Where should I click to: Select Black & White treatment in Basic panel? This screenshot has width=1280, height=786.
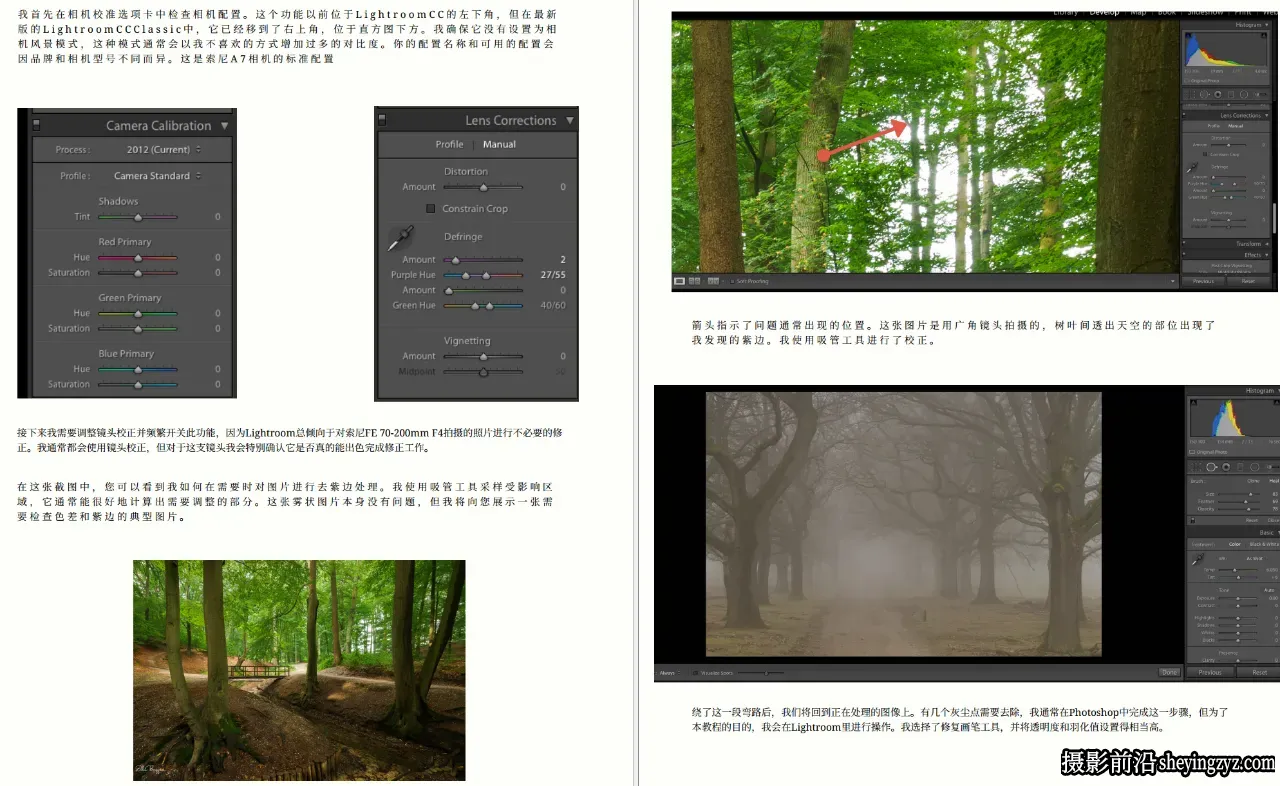pos(1264,544)
